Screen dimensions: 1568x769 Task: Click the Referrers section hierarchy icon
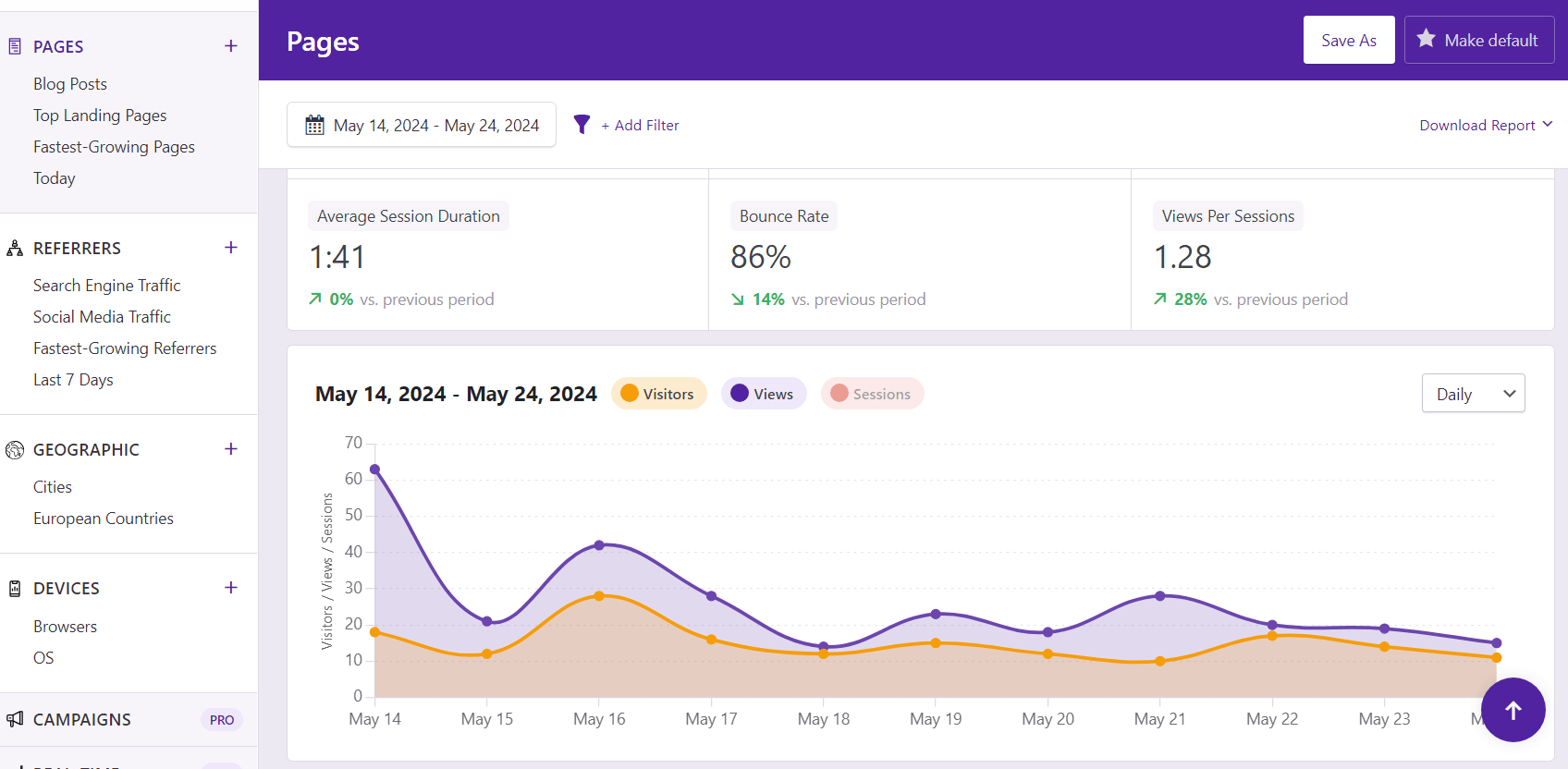[15, 248]
